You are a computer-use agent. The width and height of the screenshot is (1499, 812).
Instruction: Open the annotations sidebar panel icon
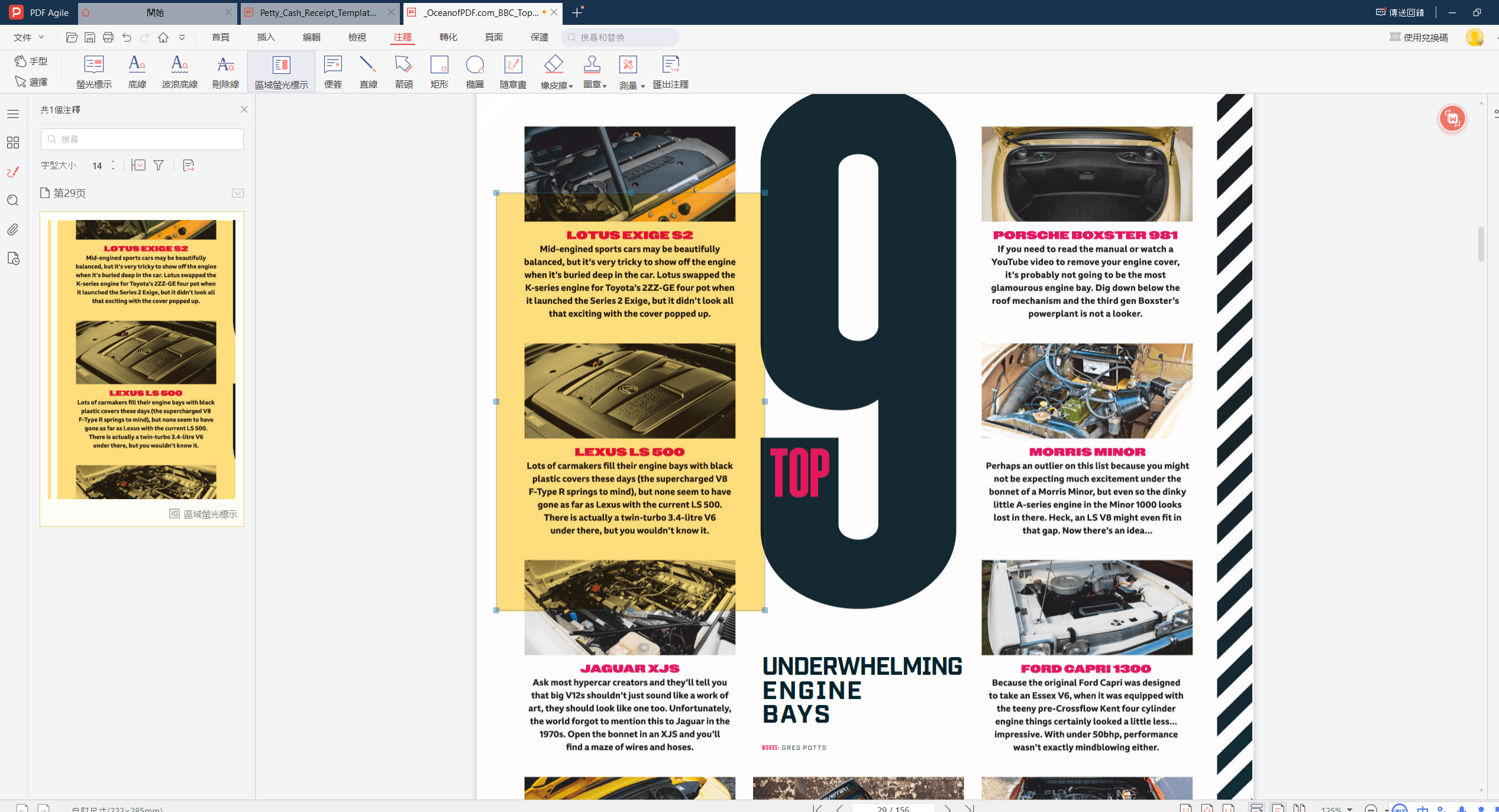[x=13, y=172]
